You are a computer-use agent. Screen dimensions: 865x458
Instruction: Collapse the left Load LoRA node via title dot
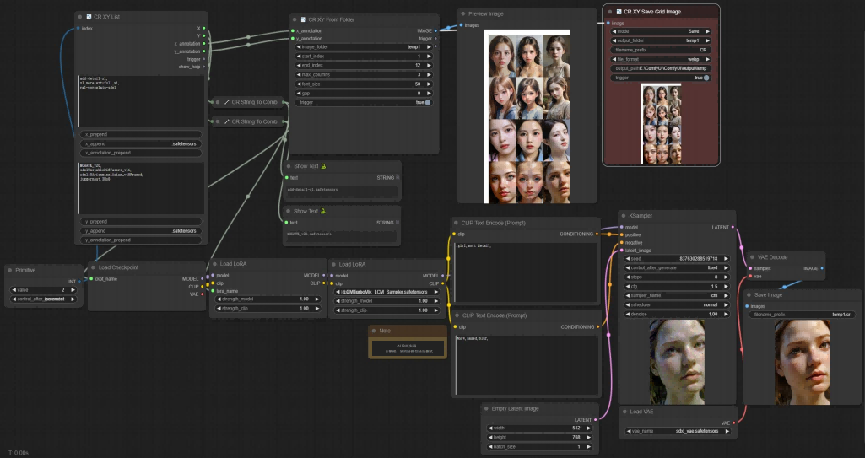[214, 264]
